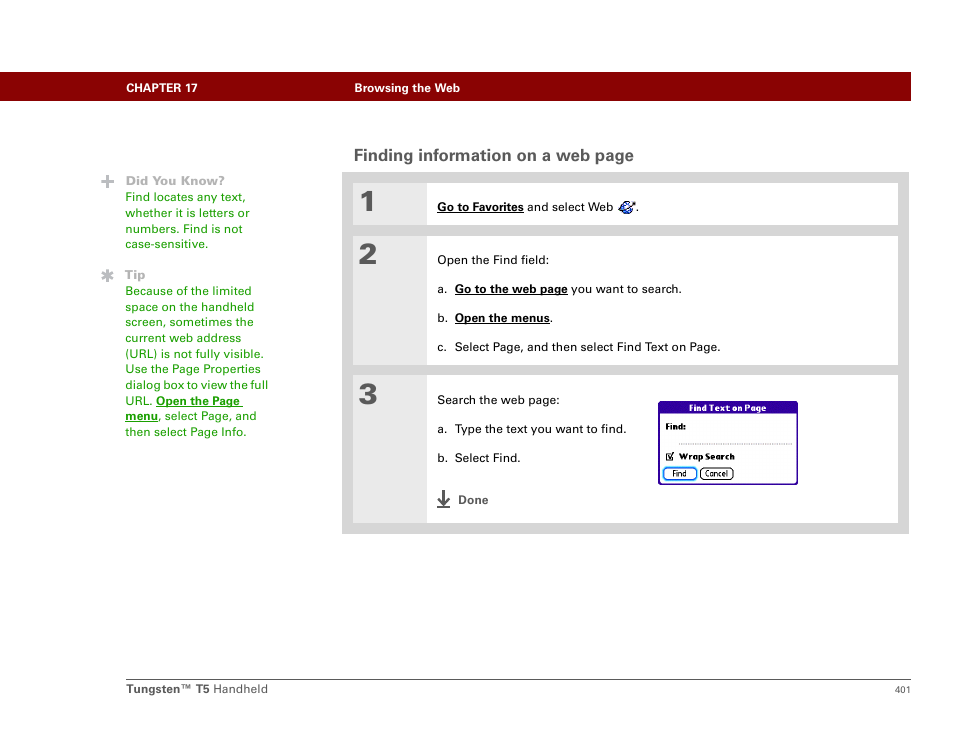
Task: Click the 'Open the Find field:' text
Action: coord(493,260)
